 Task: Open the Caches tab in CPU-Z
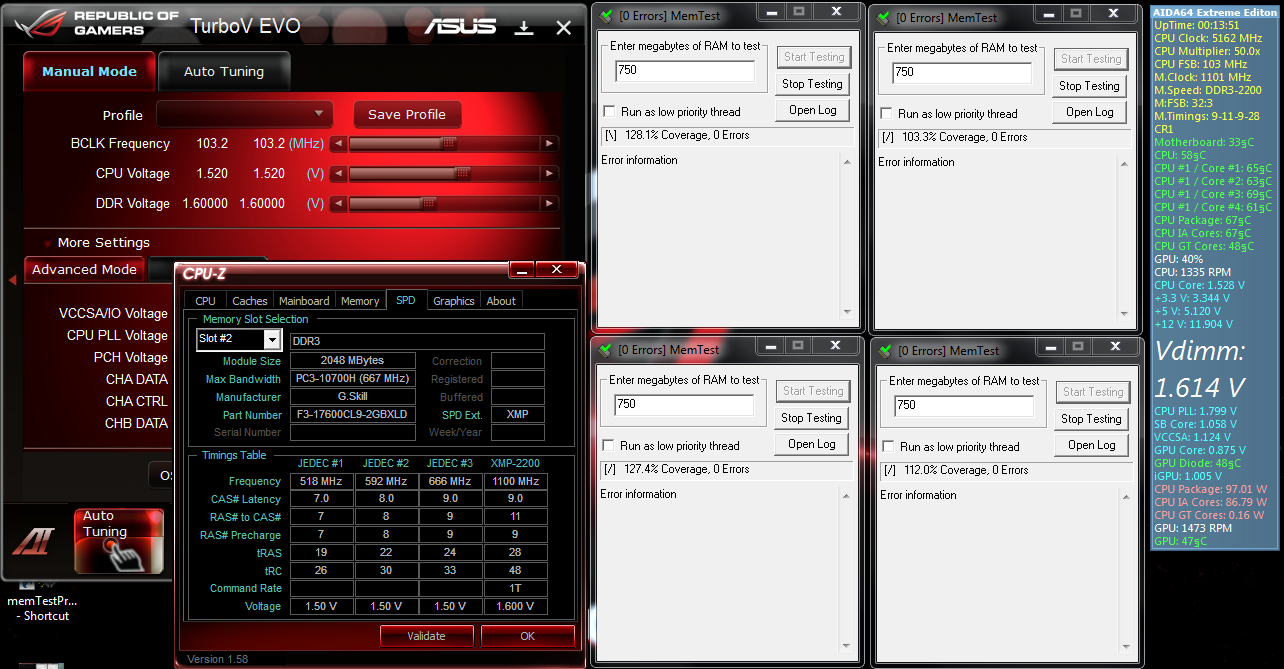[250, 301]
